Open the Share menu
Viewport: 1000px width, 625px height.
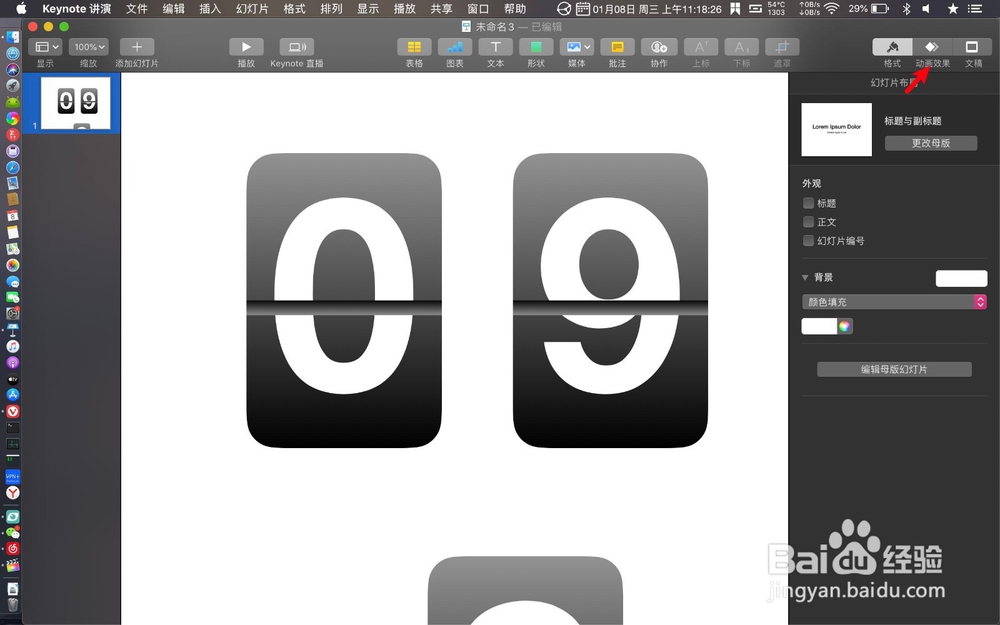click(x=441, y=8)
